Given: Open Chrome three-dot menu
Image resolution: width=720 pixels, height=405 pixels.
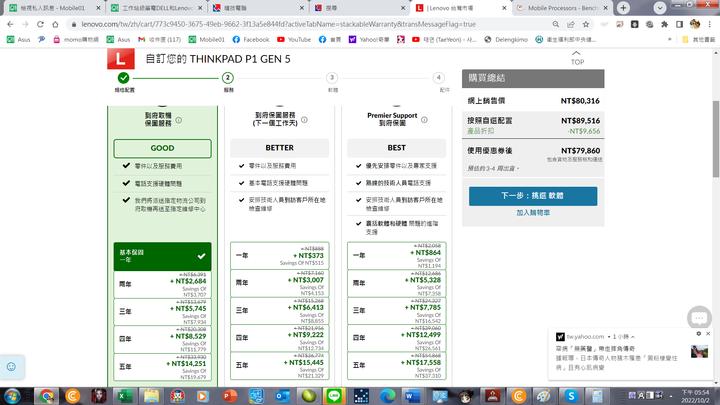Looking at the screenshot, I should pos(710,24).
